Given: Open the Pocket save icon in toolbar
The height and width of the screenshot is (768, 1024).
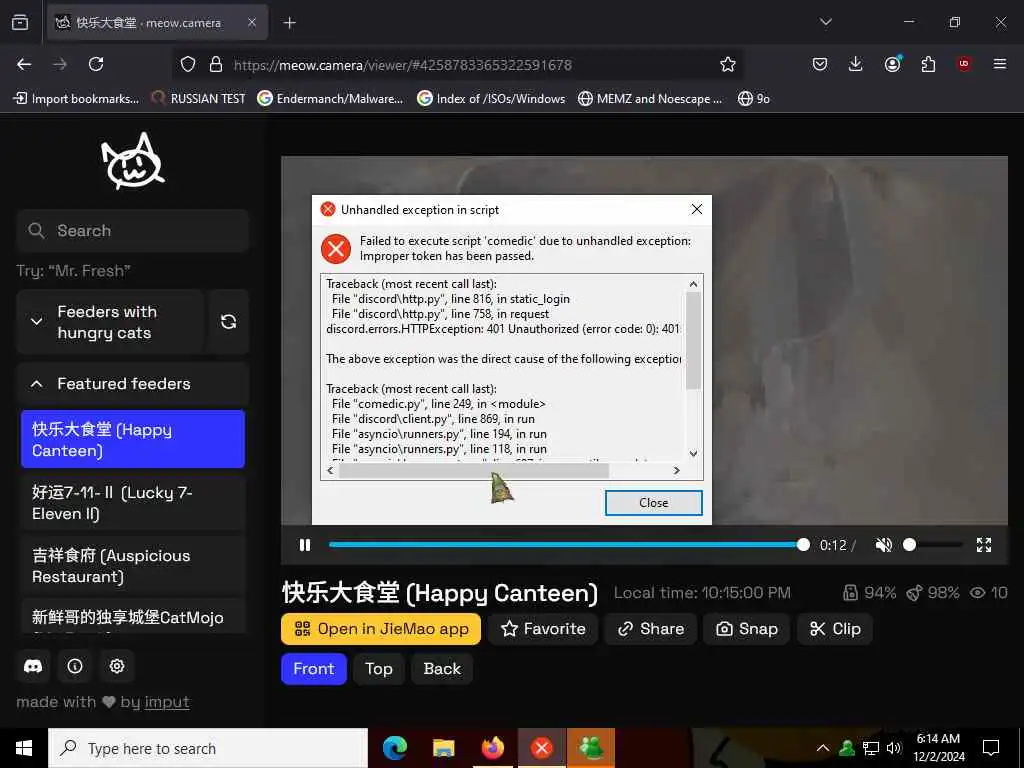Looking at the screenshot, I should [820, 64].
